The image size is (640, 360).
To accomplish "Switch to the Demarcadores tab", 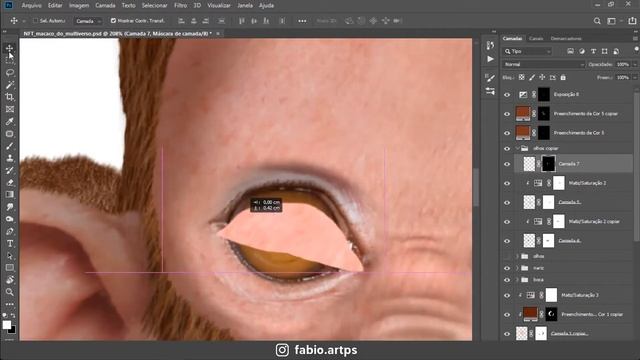I will pos(566,38).
